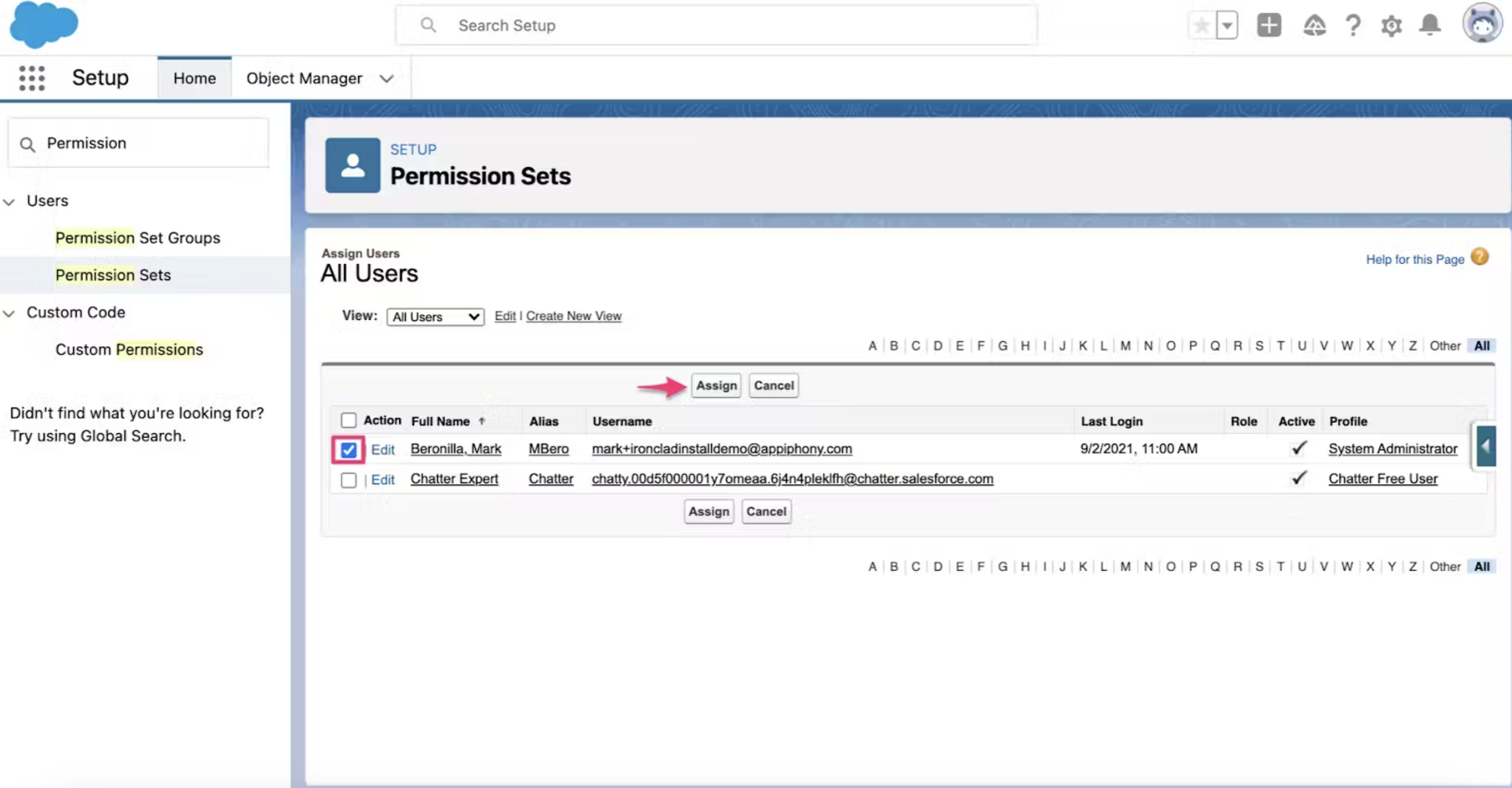This screenshot has height=788, width=1512.
Task: Click the Permission Sets header icon
Action: point(353,165)
